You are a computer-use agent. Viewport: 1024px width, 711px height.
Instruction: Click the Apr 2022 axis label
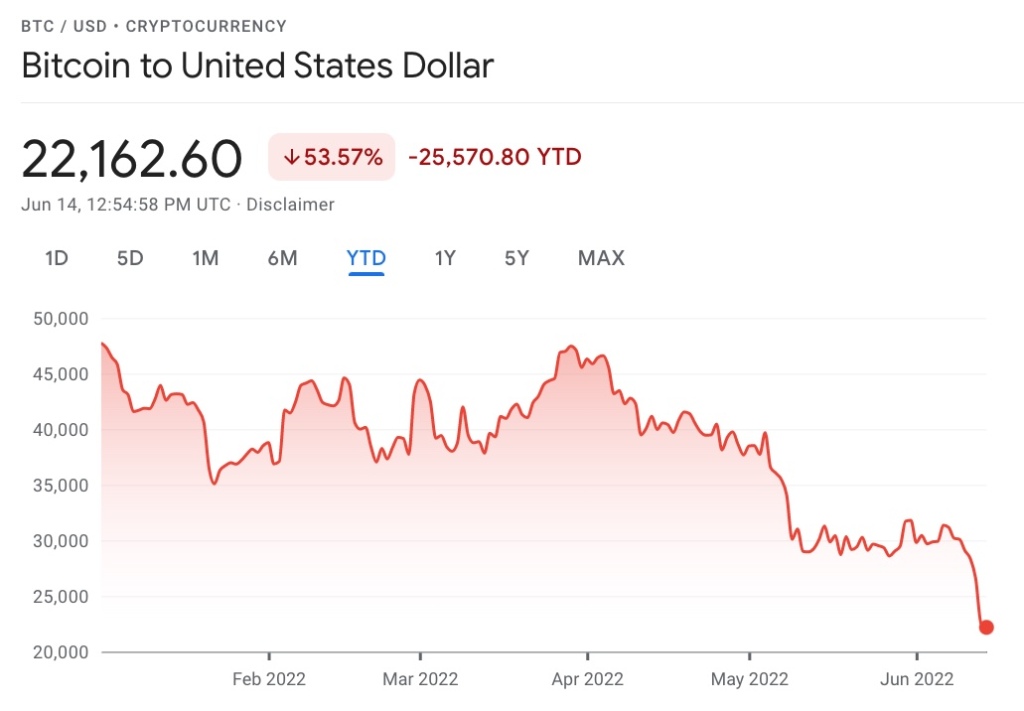pyautogui.click(x=586, y=679)
